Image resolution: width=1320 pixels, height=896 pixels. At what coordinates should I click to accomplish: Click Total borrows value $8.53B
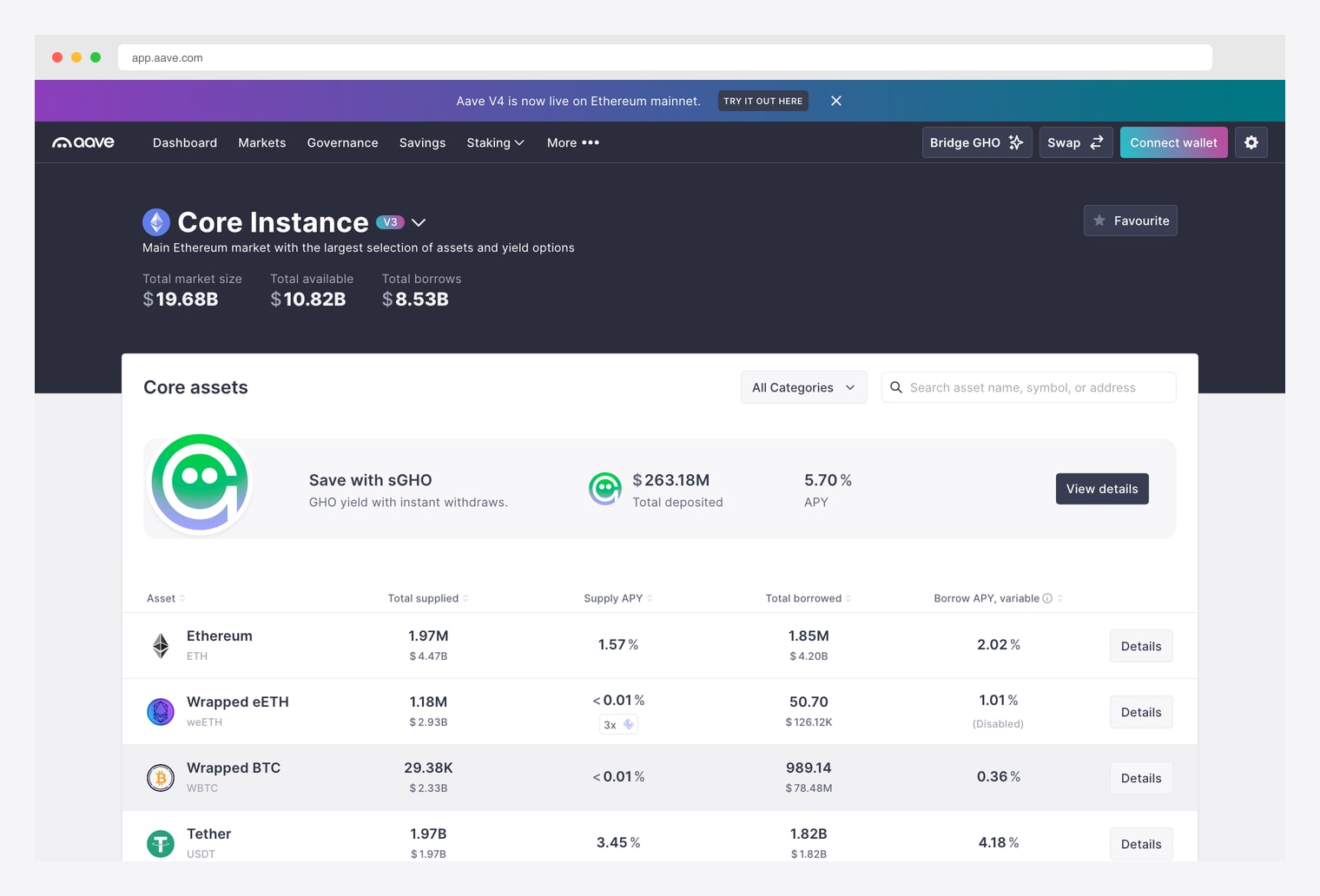415,300
